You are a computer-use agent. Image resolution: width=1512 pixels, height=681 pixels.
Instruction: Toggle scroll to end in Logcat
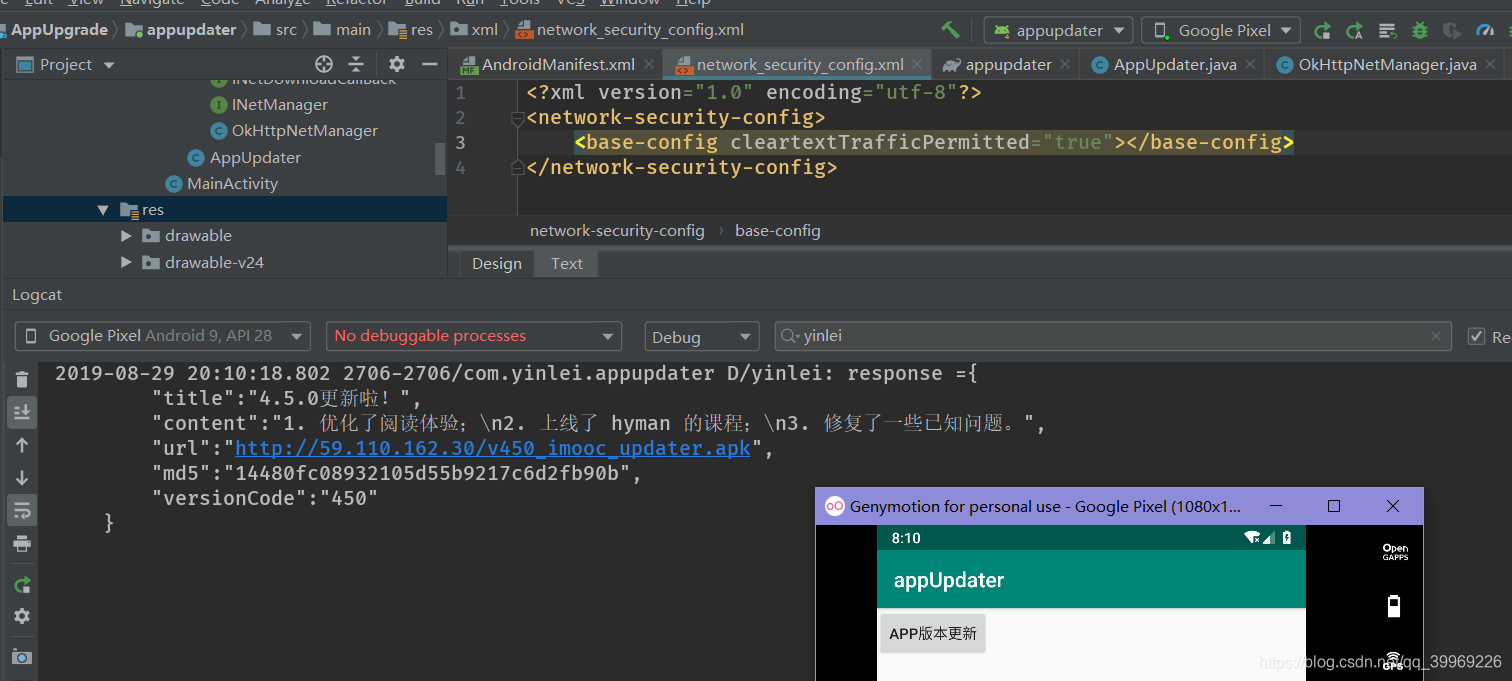click(22, 411)
